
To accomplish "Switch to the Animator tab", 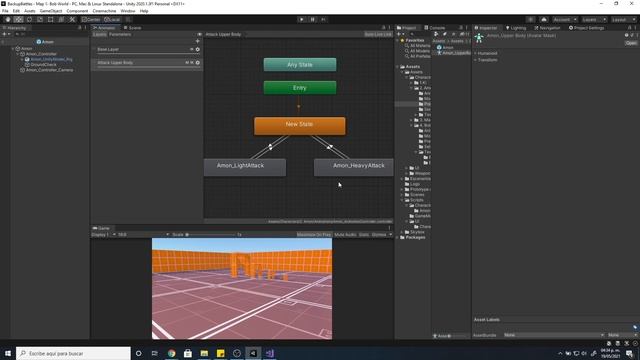I will 104,28.
